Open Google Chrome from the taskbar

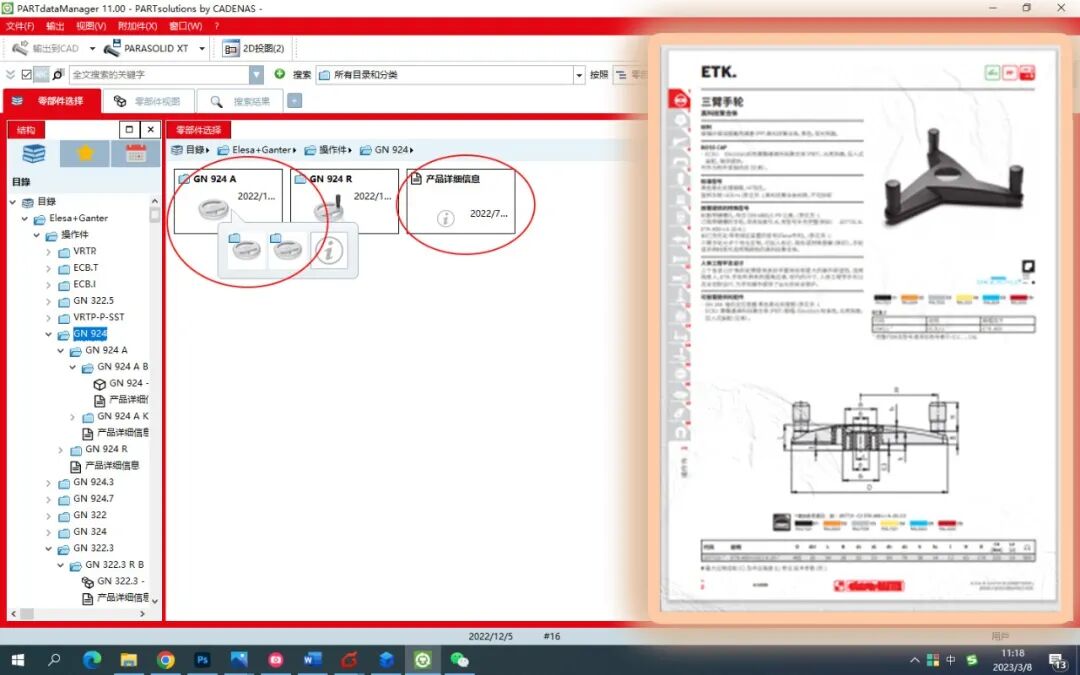click(165, 660)
